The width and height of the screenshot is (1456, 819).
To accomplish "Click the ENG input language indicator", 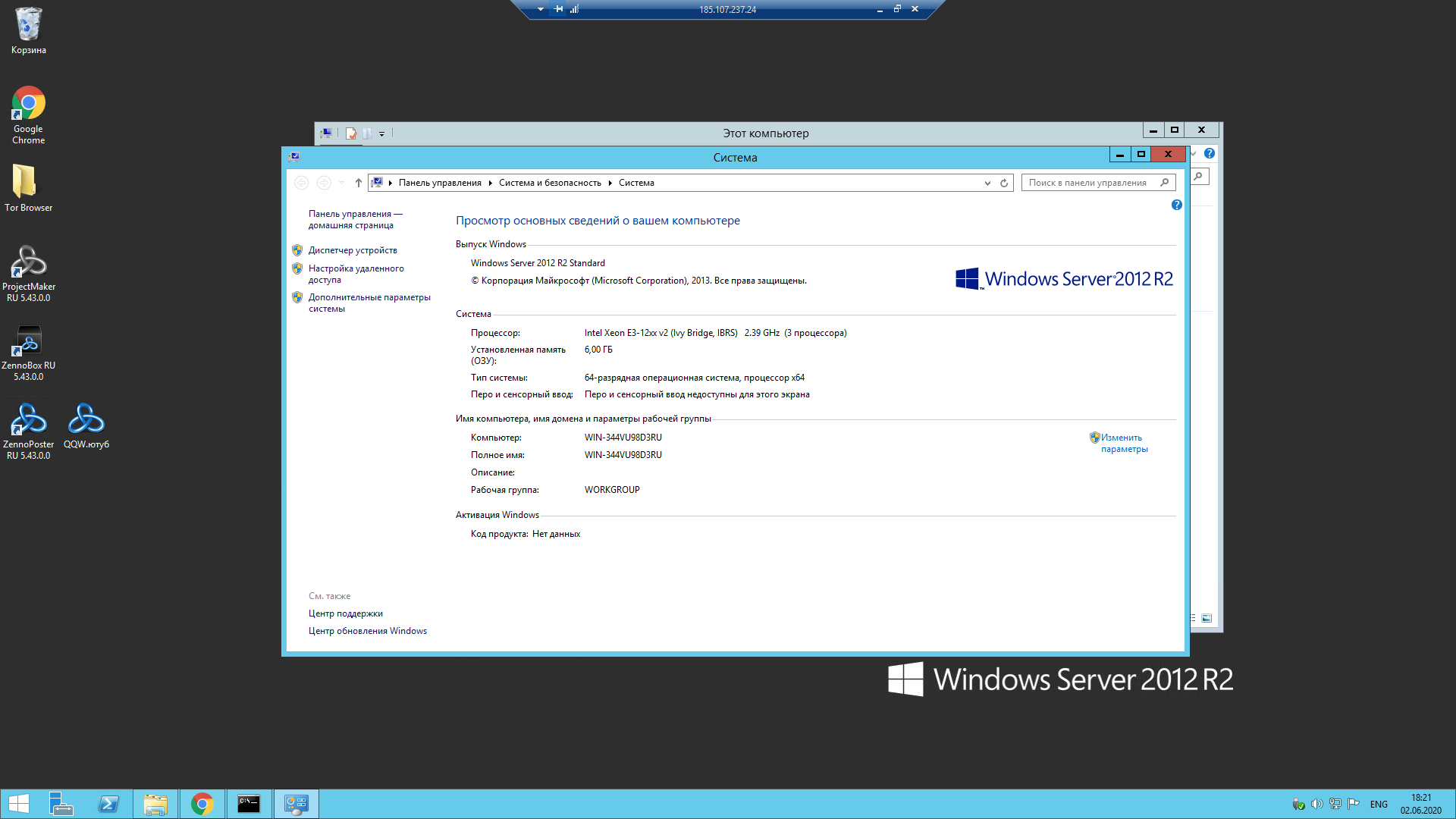I will pyautogui.click(x=1379, y=805).
